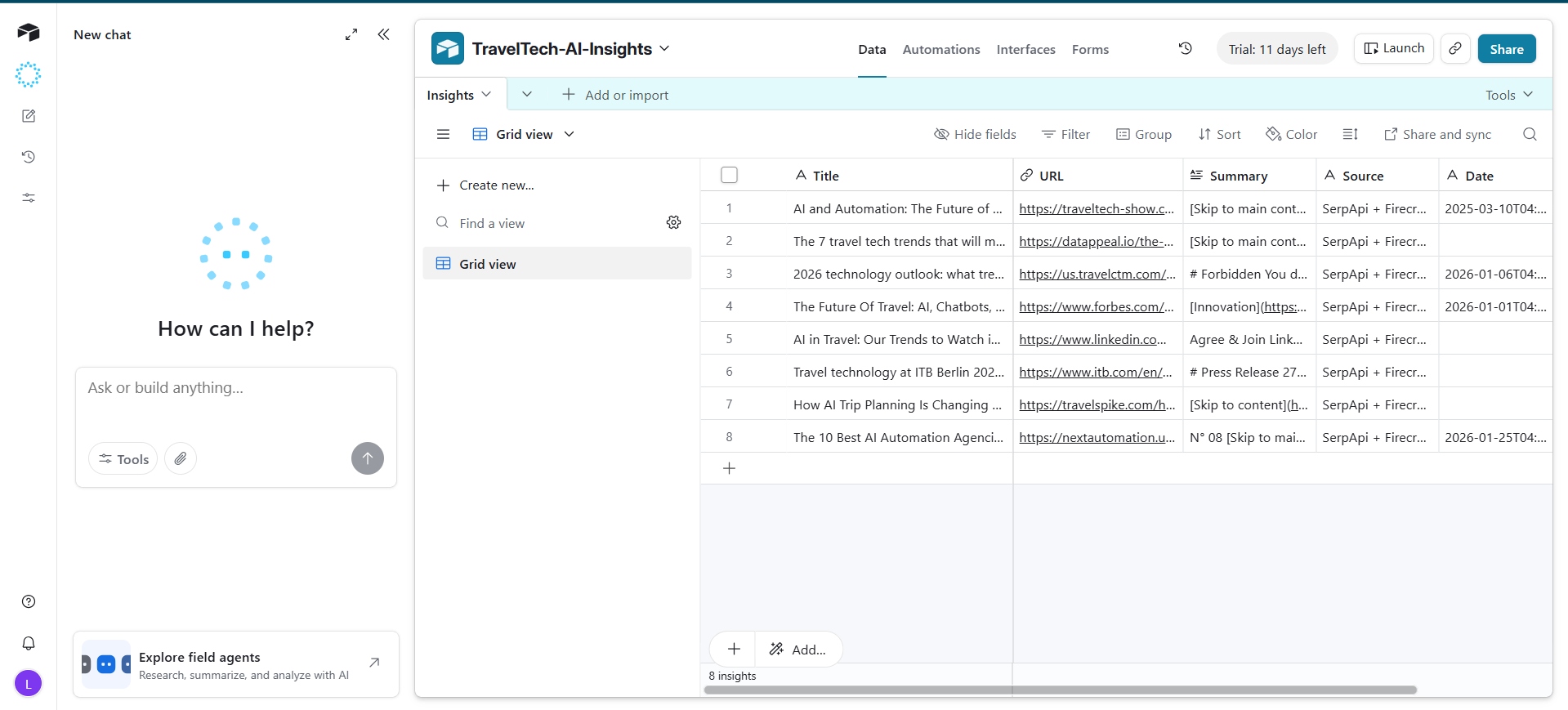The width and height of the screenshot is (1568, 710).
Task: Click the plus button in the bottom bar
Action: click(x=734, y=649)
